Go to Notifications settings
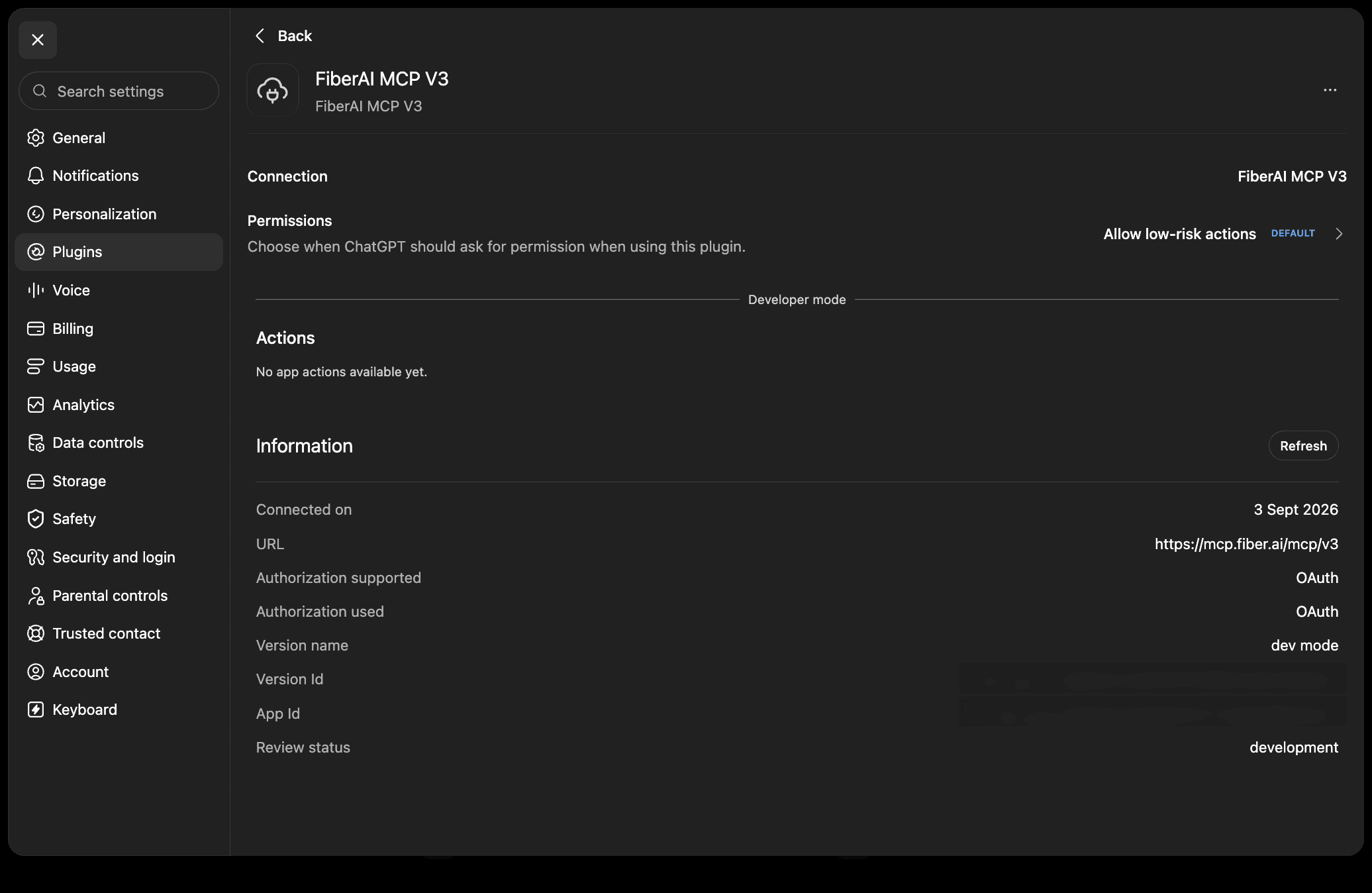Image resolution: width=1372 pixels, height=893 pixels. (x=119, y=176)
